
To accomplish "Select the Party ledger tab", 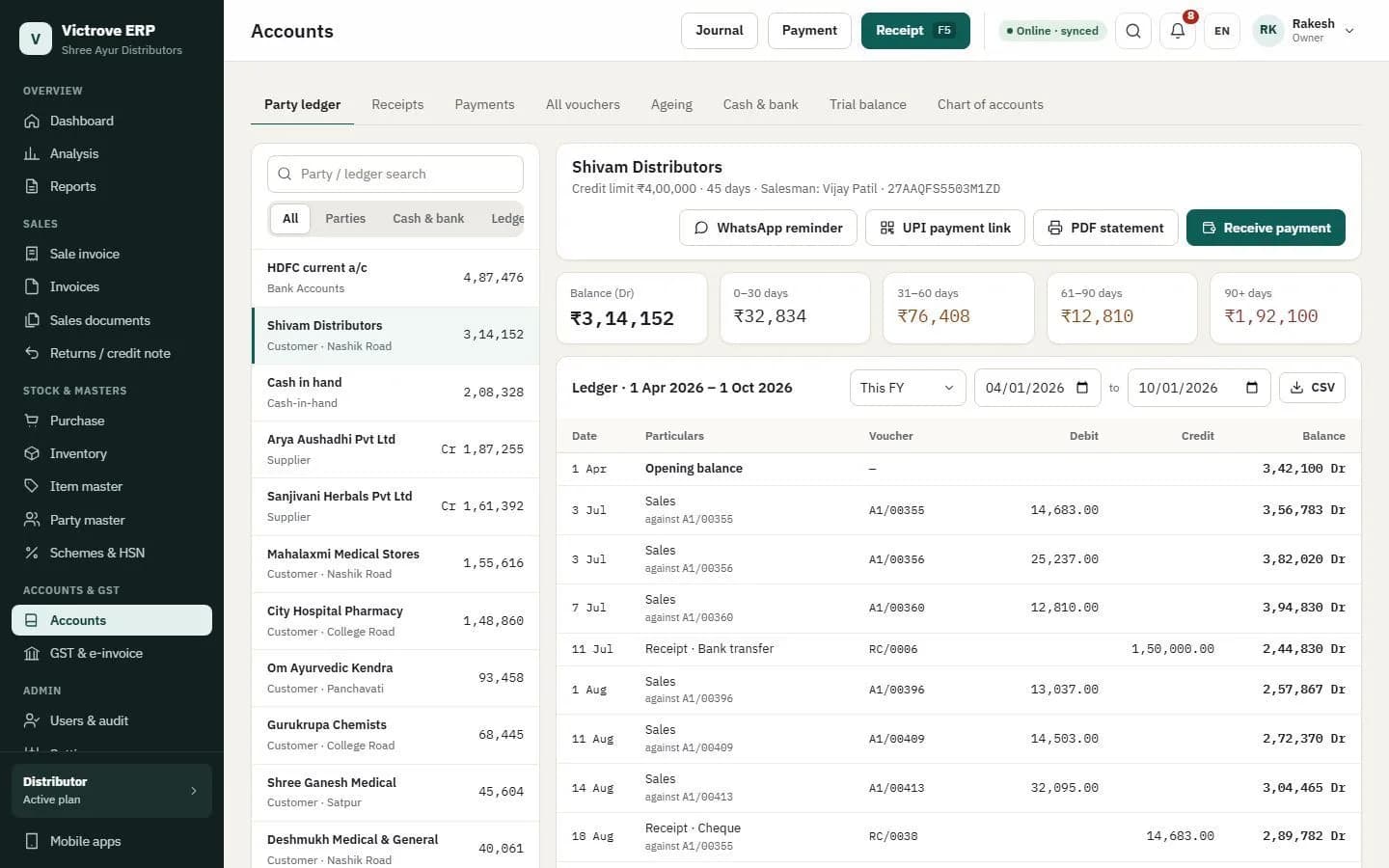I will coord(302,104).
